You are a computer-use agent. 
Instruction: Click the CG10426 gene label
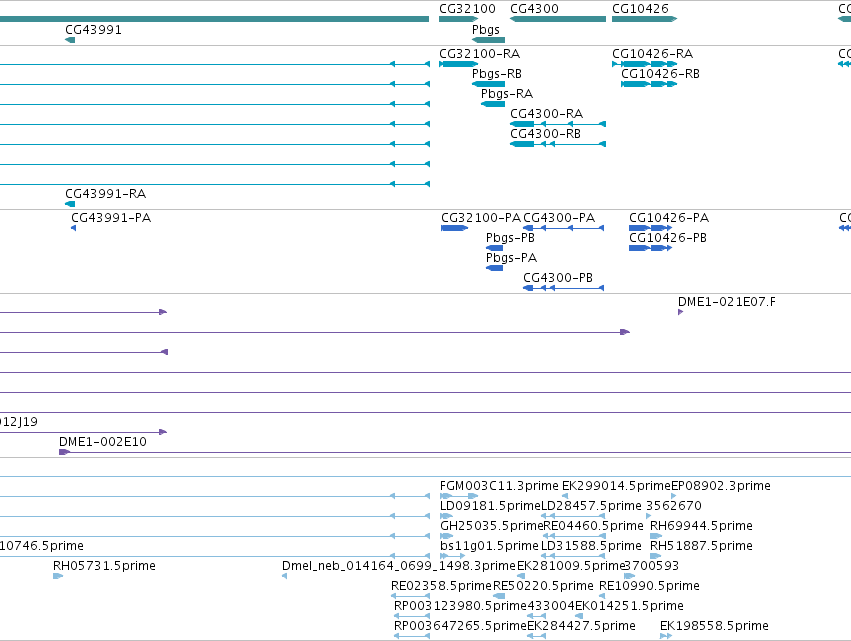[x=640, y=9]
